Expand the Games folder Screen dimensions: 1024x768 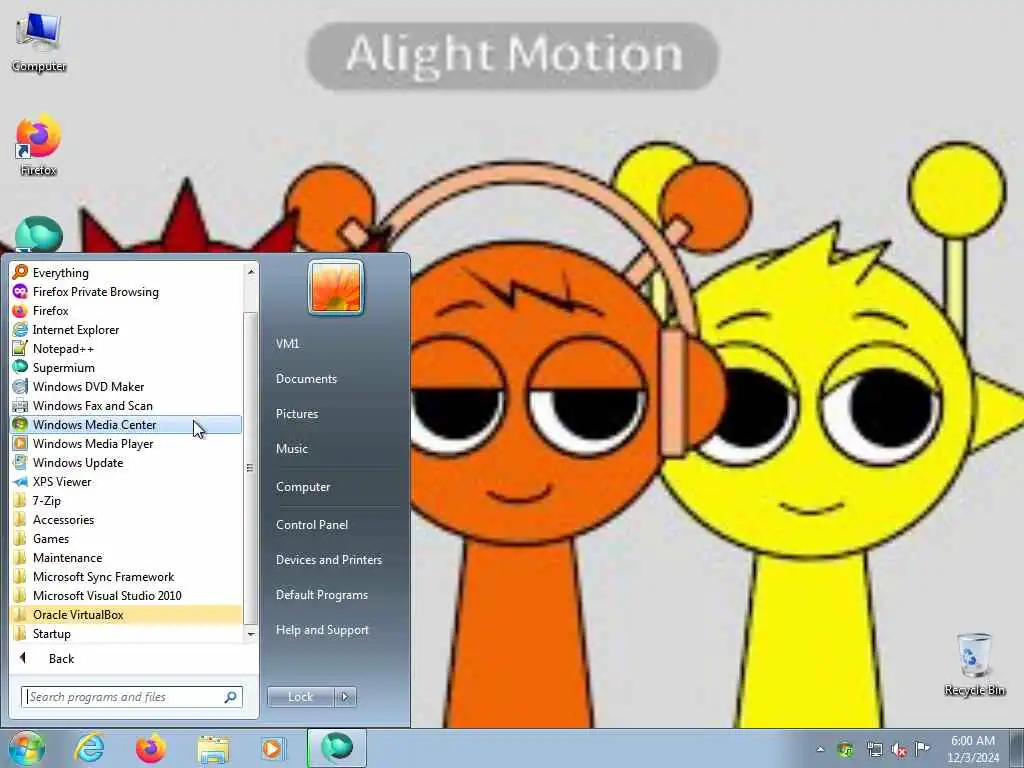[126, 538]
